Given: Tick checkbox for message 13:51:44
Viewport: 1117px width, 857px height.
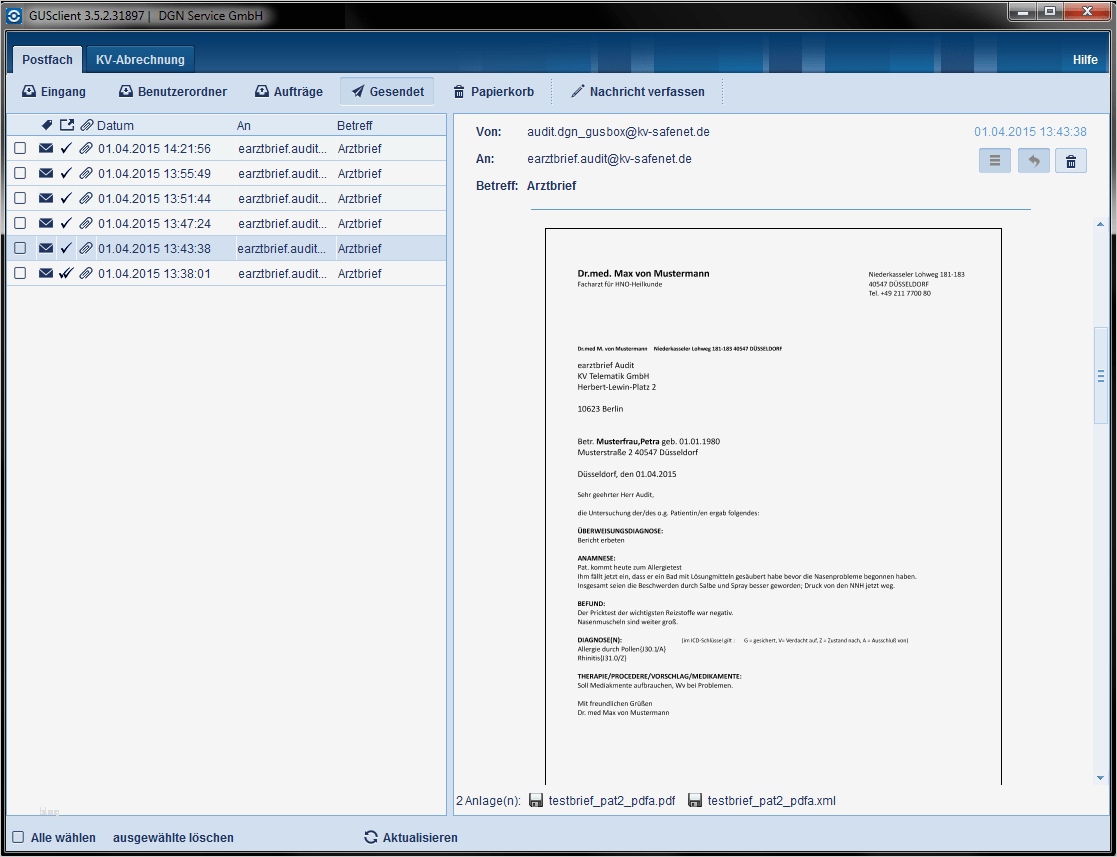Looking at the screenshot, I should point(20,198).
